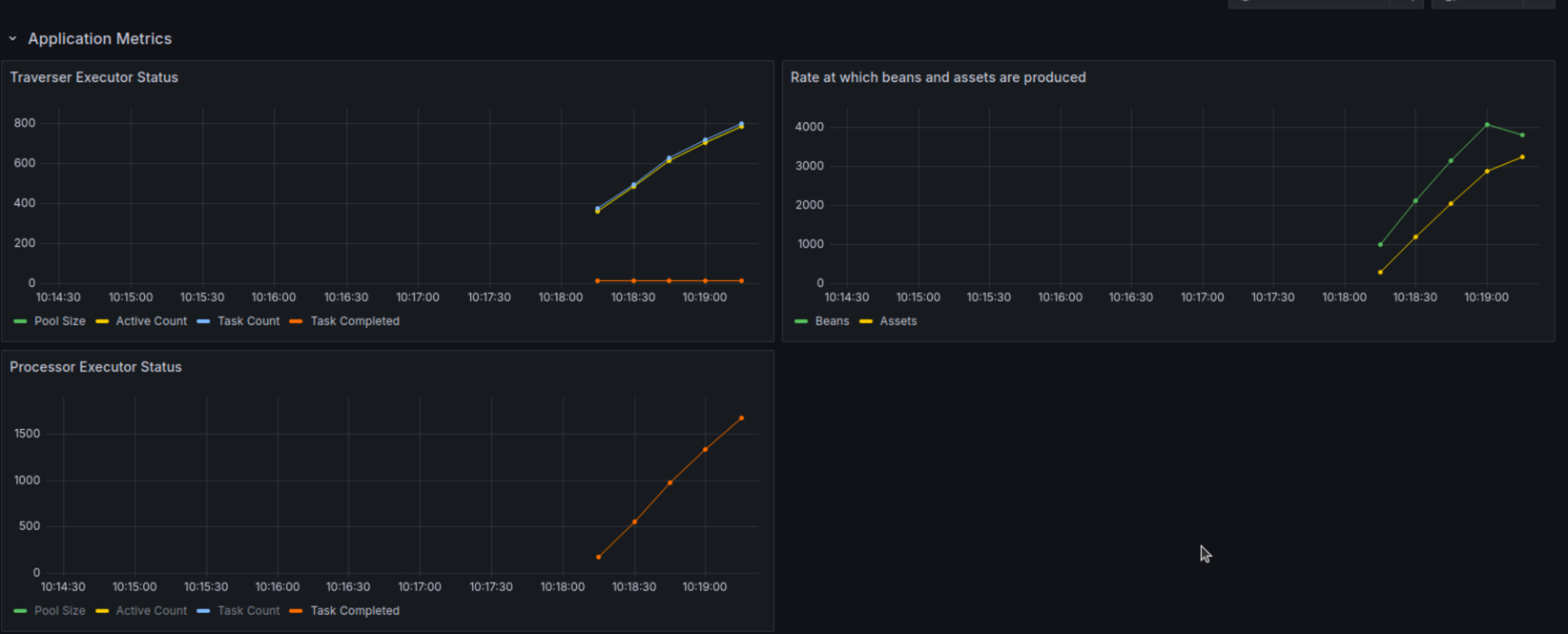Click last orange point in Processor Executor chart
The width and height of the screenshot is (1568, 634).
(x=741, y=419)
